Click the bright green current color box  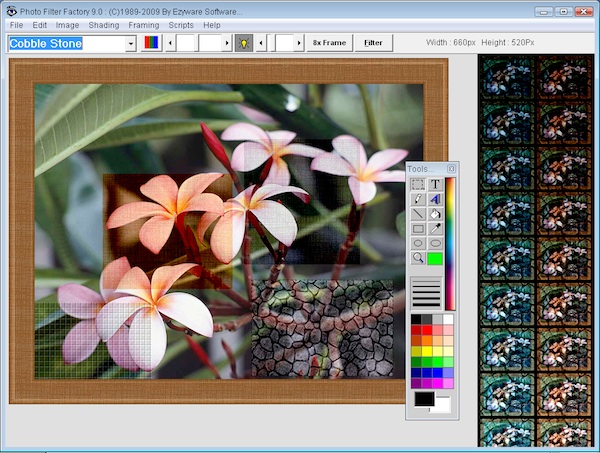(435, 258)
